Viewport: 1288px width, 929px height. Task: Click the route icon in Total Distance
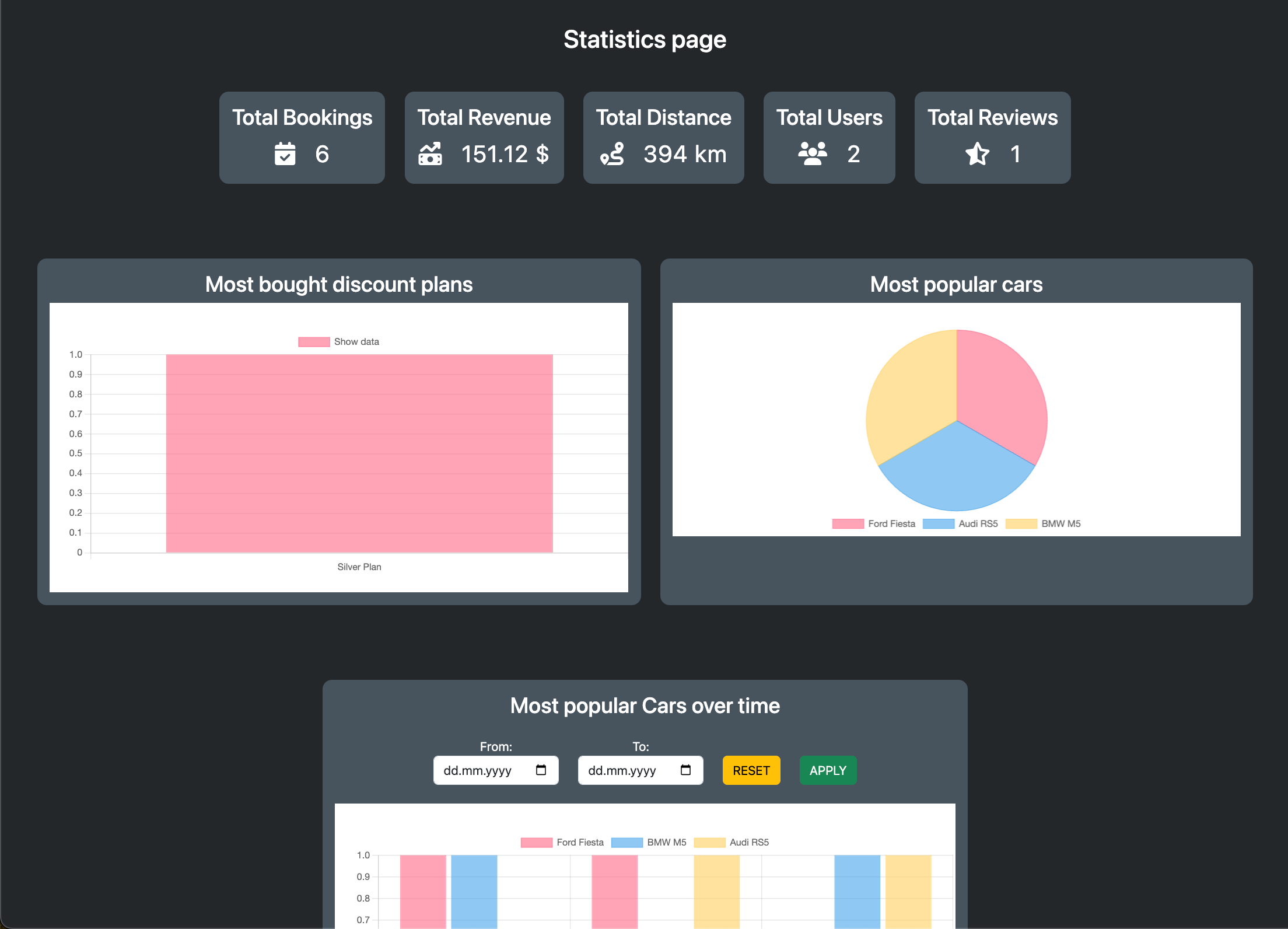[612, 154]
